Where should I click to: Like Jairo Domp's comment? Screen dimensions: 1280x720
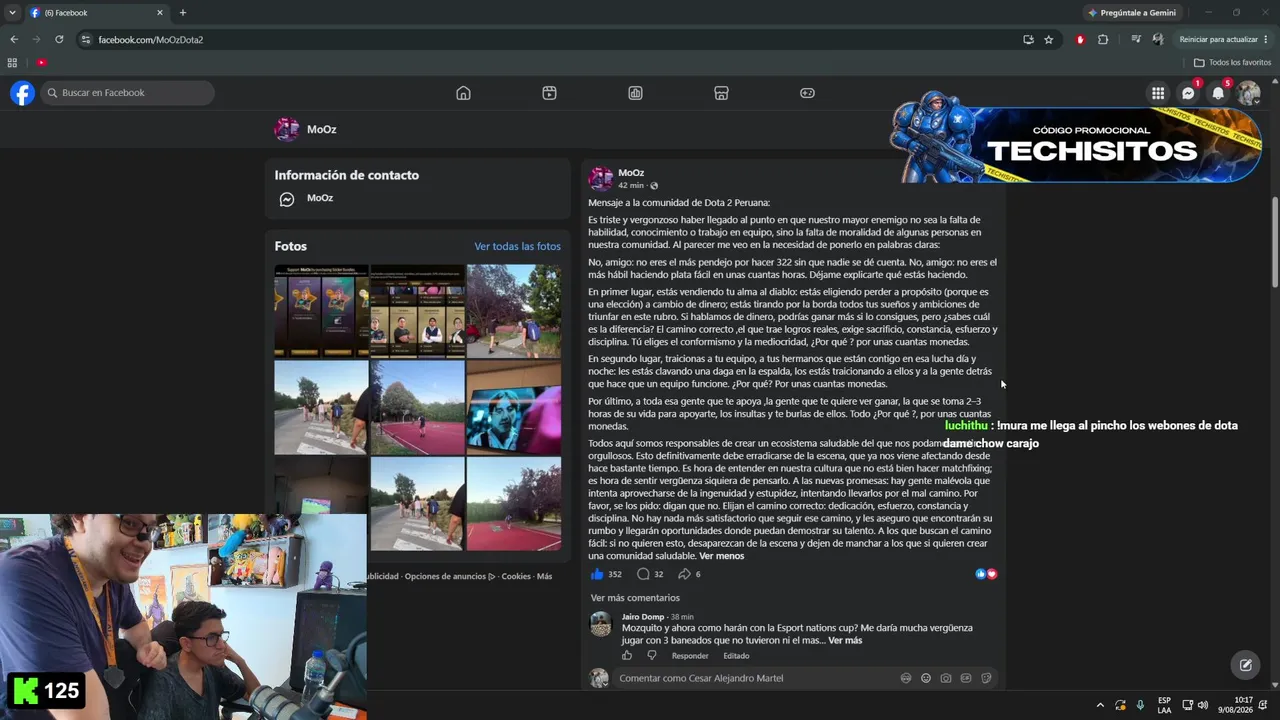627,656
